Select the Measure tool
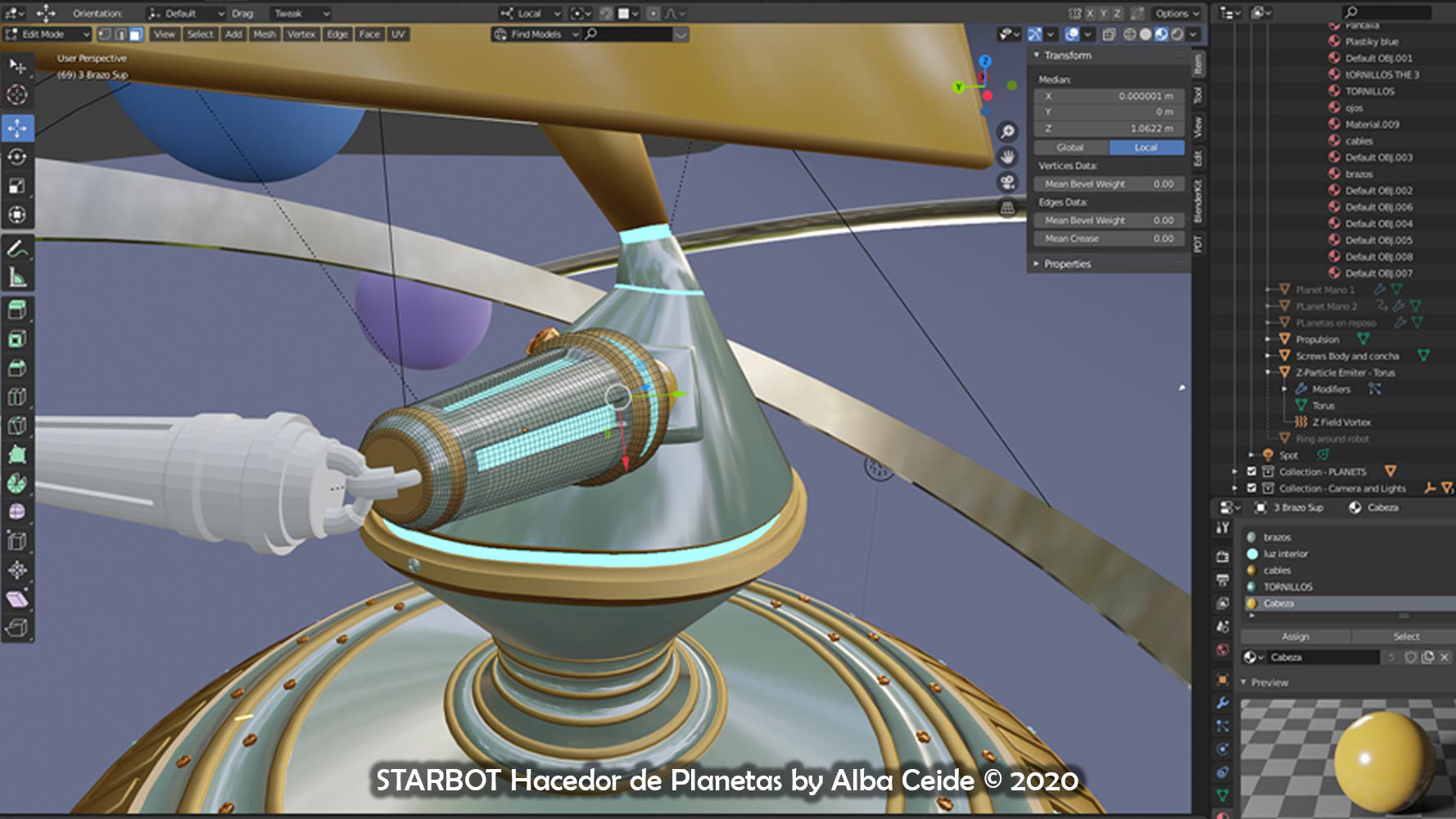Viewport: 1456px width, 819px height. pyautogui.click(x=16, y=278)
